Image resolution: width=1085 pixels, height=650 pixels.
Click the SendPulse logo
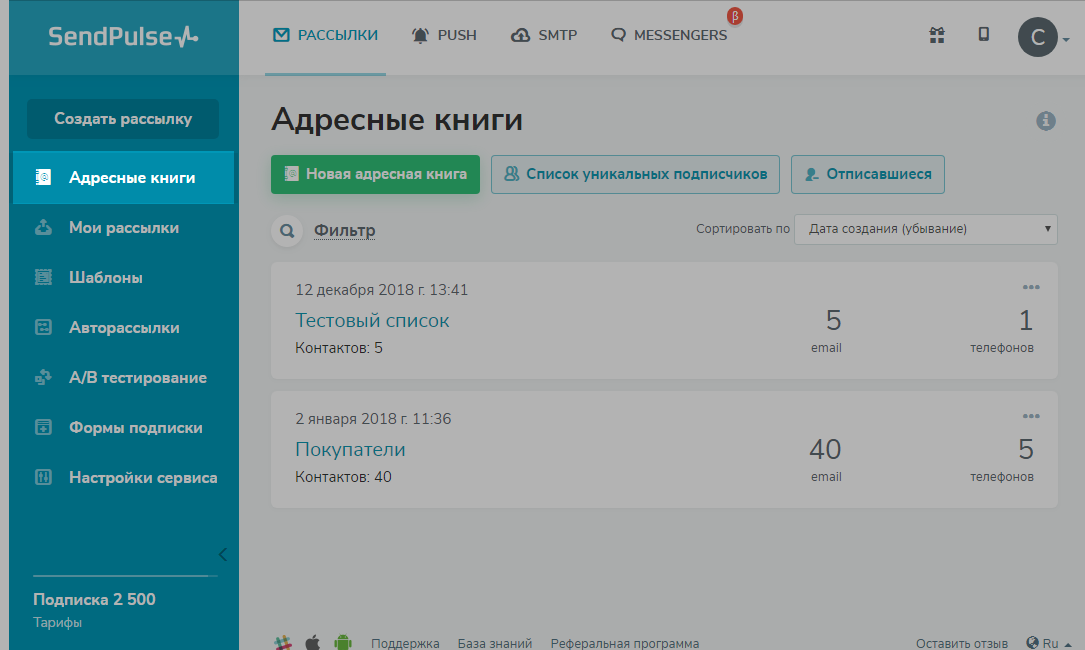(123, 37)
